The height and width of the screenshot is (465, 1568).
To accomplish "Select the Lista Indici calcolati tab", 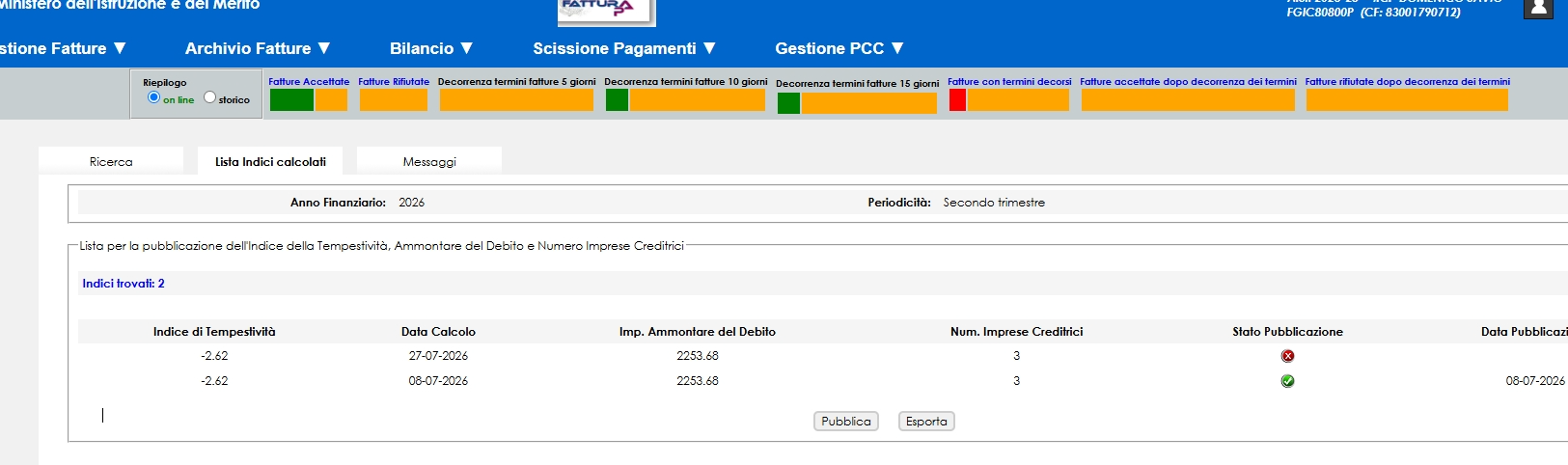I will tap(270, 161).
